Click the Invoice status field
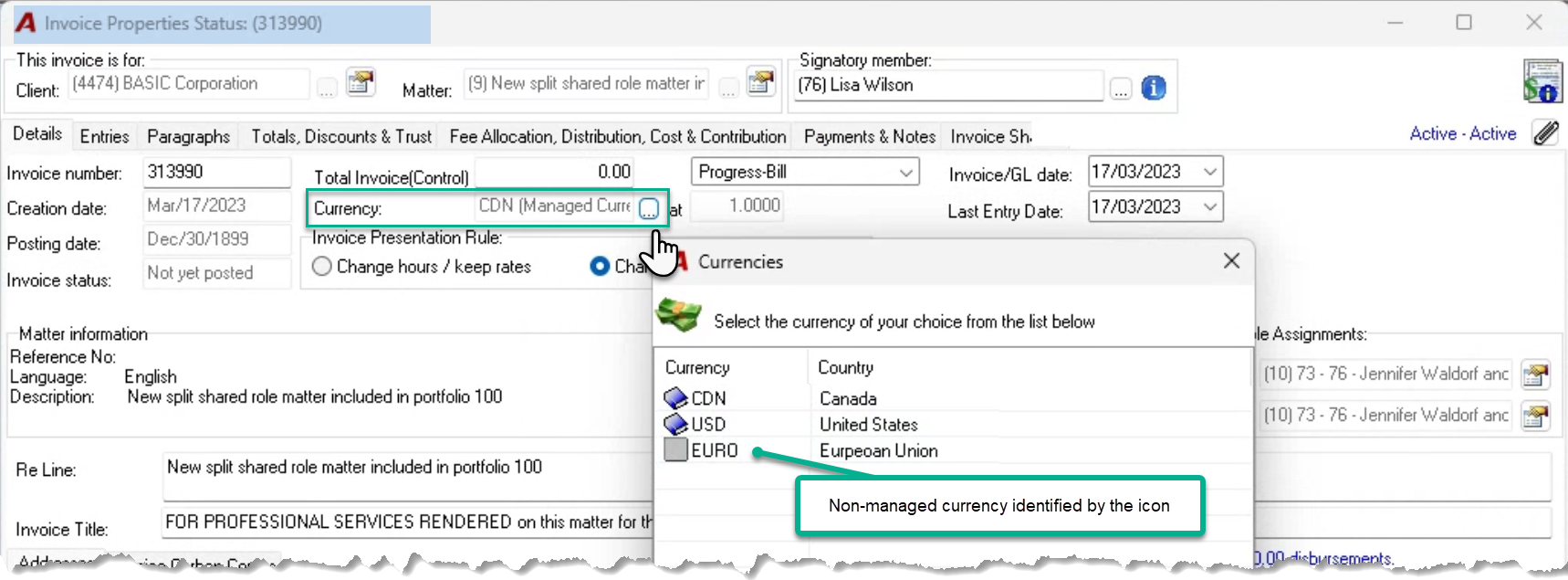 217,273
